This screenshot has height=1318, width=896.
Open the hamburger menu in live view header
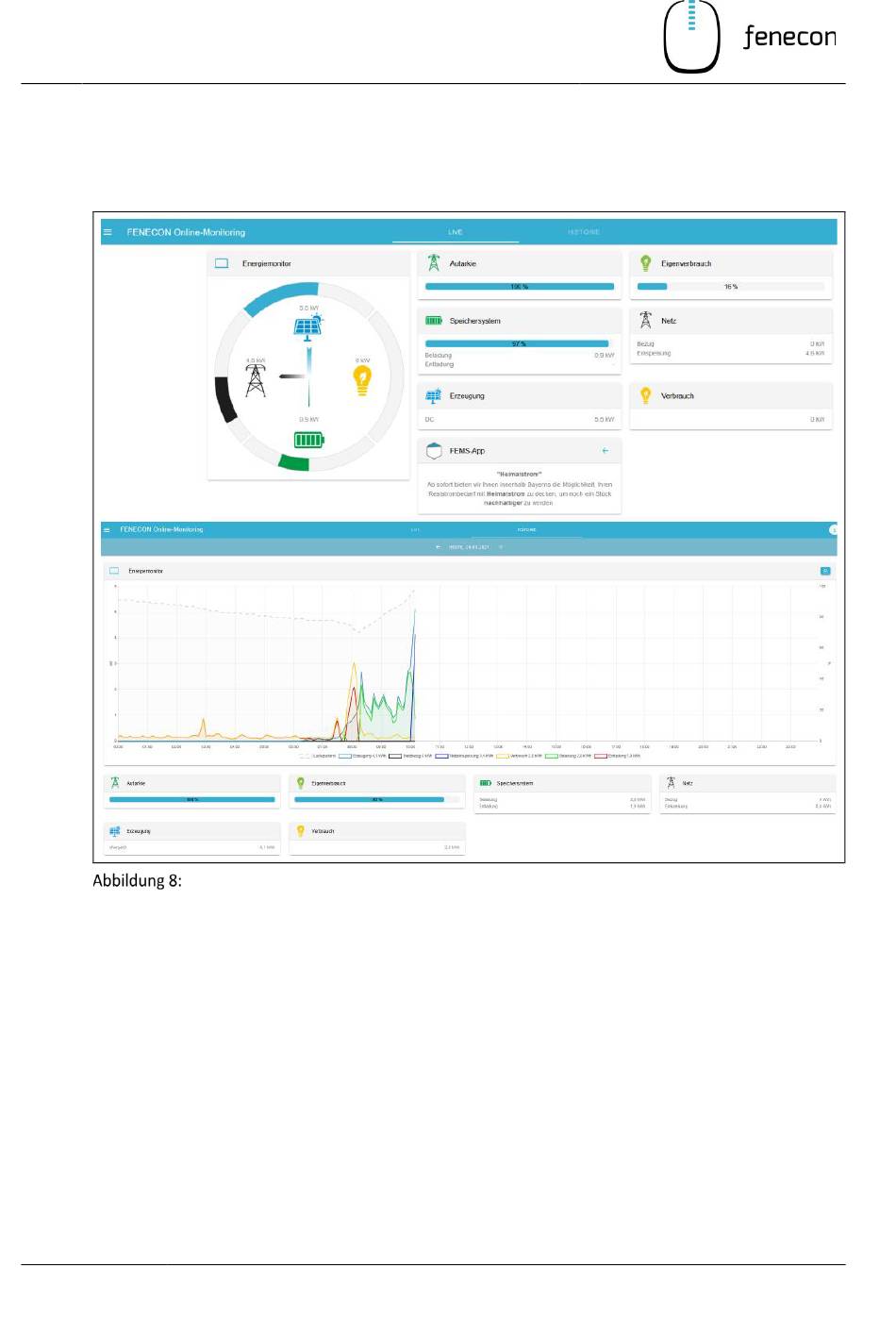(108, 232)
